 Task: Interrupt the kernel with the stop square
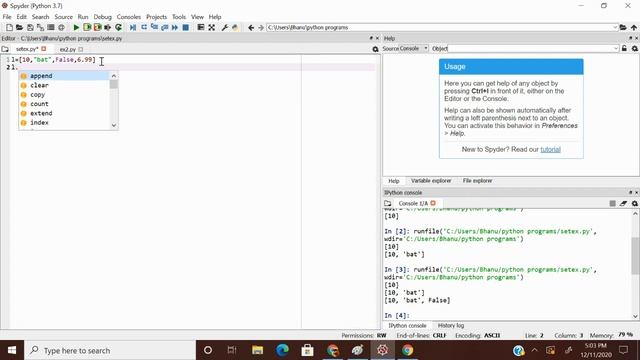(x=613, y=203)
